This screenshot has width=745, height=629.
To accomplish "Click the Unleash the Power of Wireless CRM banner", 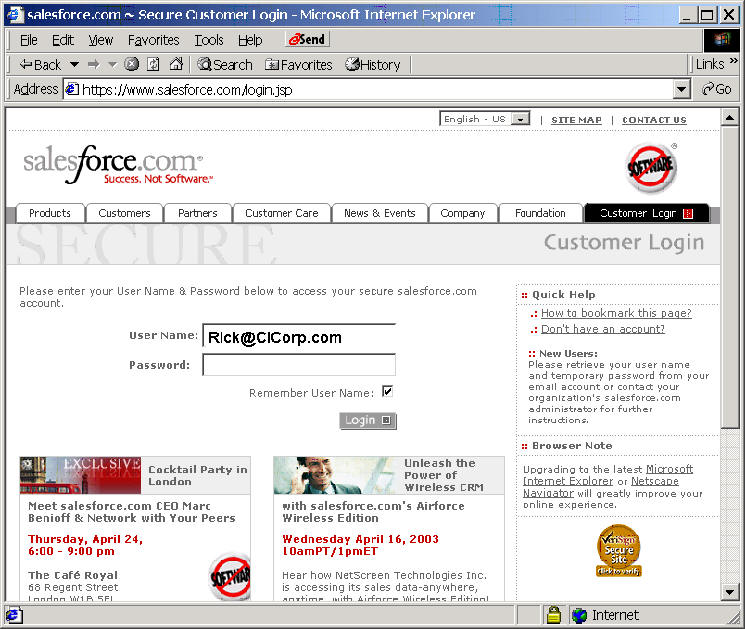I will 389,475.
